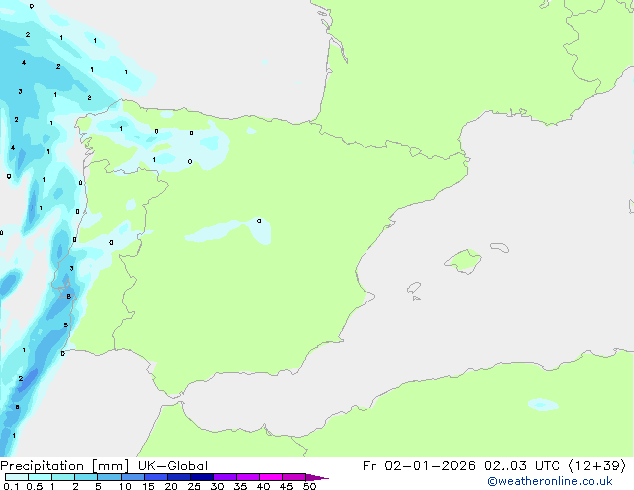Click the '0.1' legend scale value
Image resolution: width=634 pixels, height=490 pixels.
tap(11, 486)
